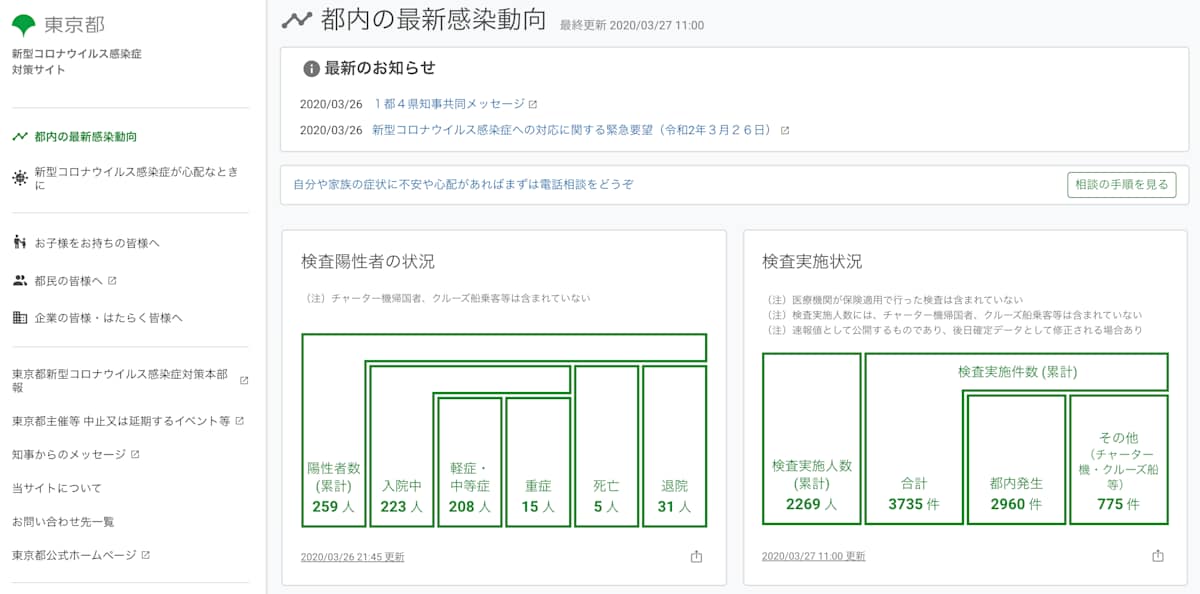The width and height of the screenshot is (1200, 594).
Task: Click the trend-line icon beside 都内の最新感染動向 in sidebar
Action: (20, 137)
